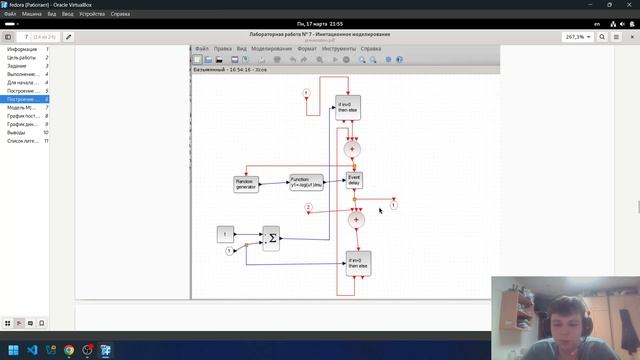The image size is (640, 360).
Task: Open VirtualBox Manager from the taskbar
Action: (x=51, y=350)
